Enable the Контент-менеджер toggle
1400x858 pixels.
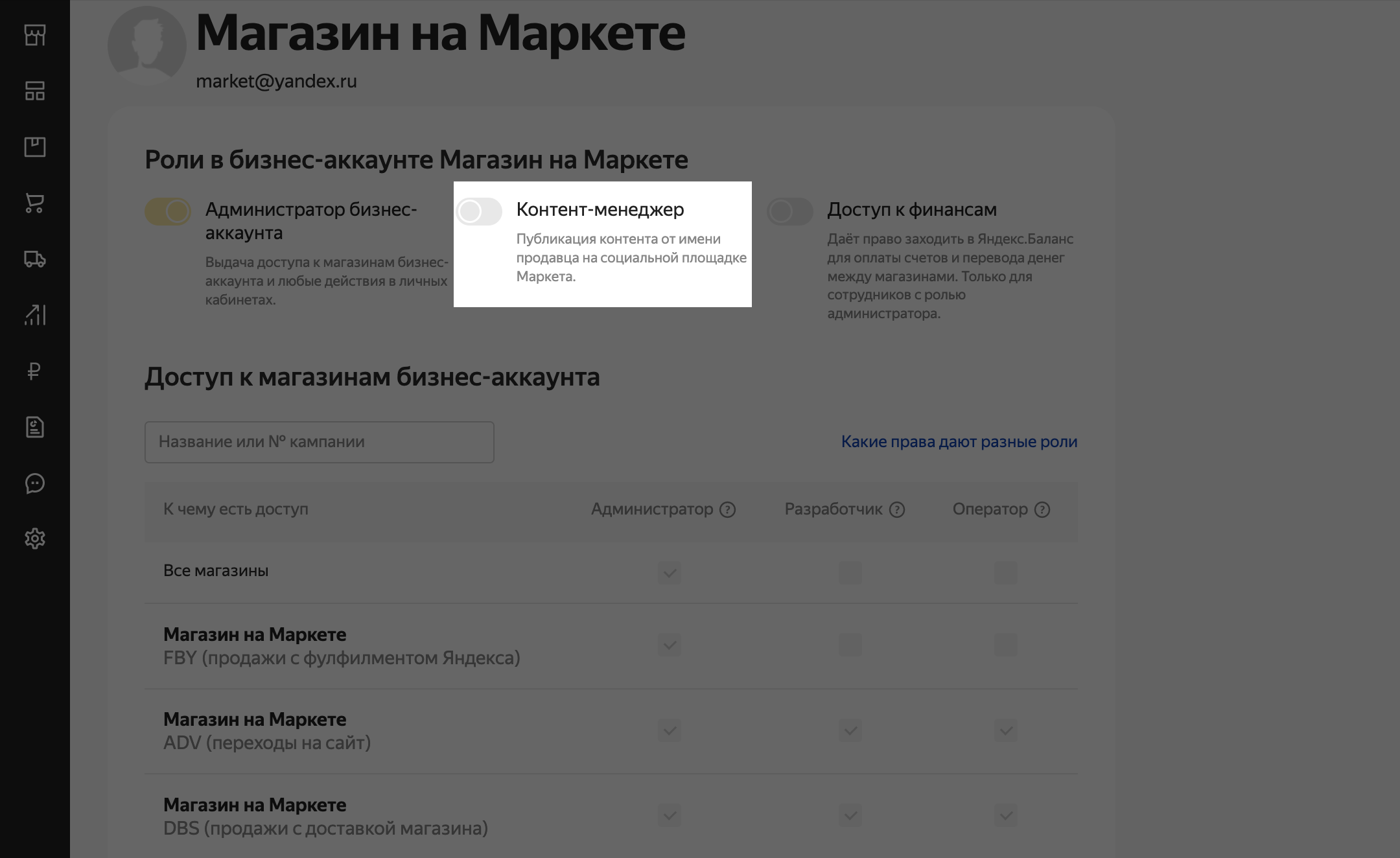(479, 211)
